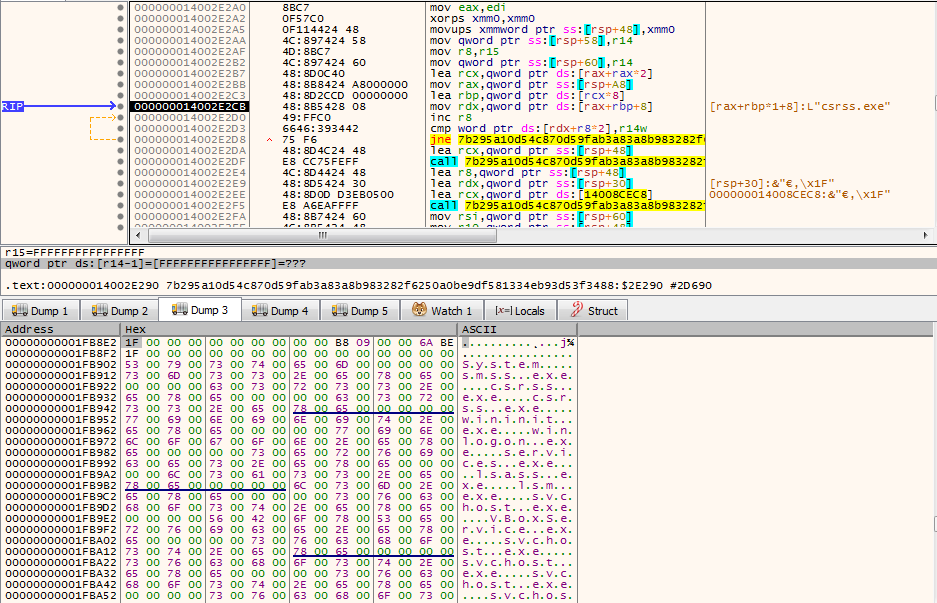Select highlighted address 000000014002E2CB
This screenshot has height=603, width=937.
coord(191,106)
